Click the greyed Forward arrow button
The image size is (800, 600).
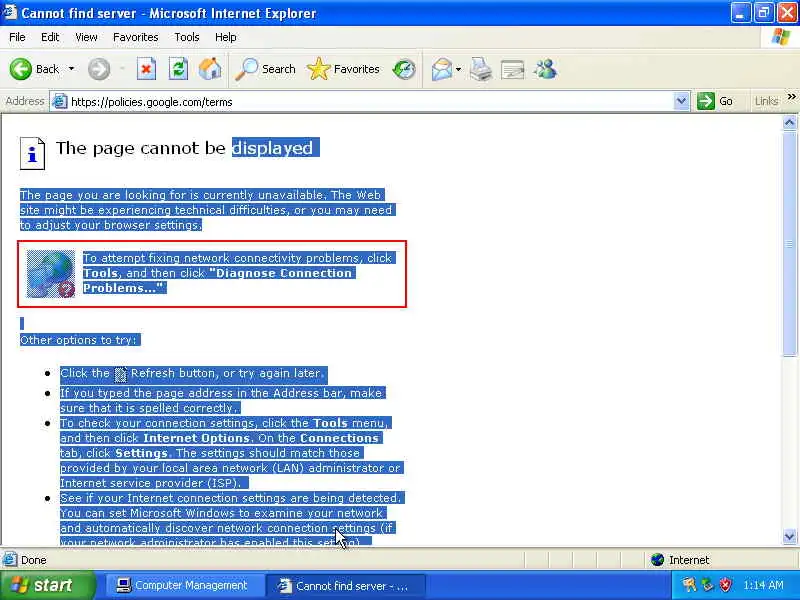[99, 69]
